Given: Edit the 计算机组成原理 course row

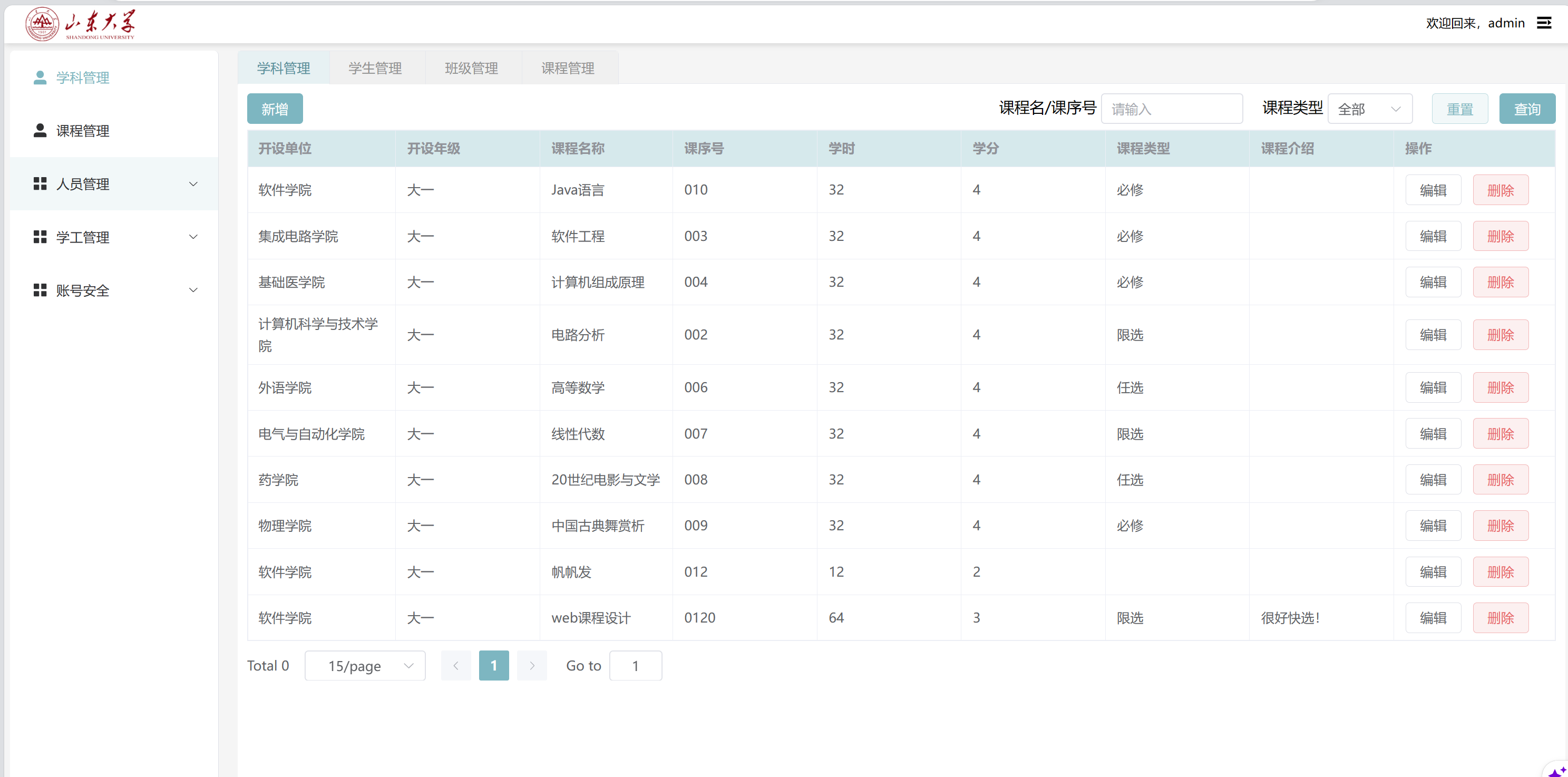Looking at the screenshot, I should 1434,282.
